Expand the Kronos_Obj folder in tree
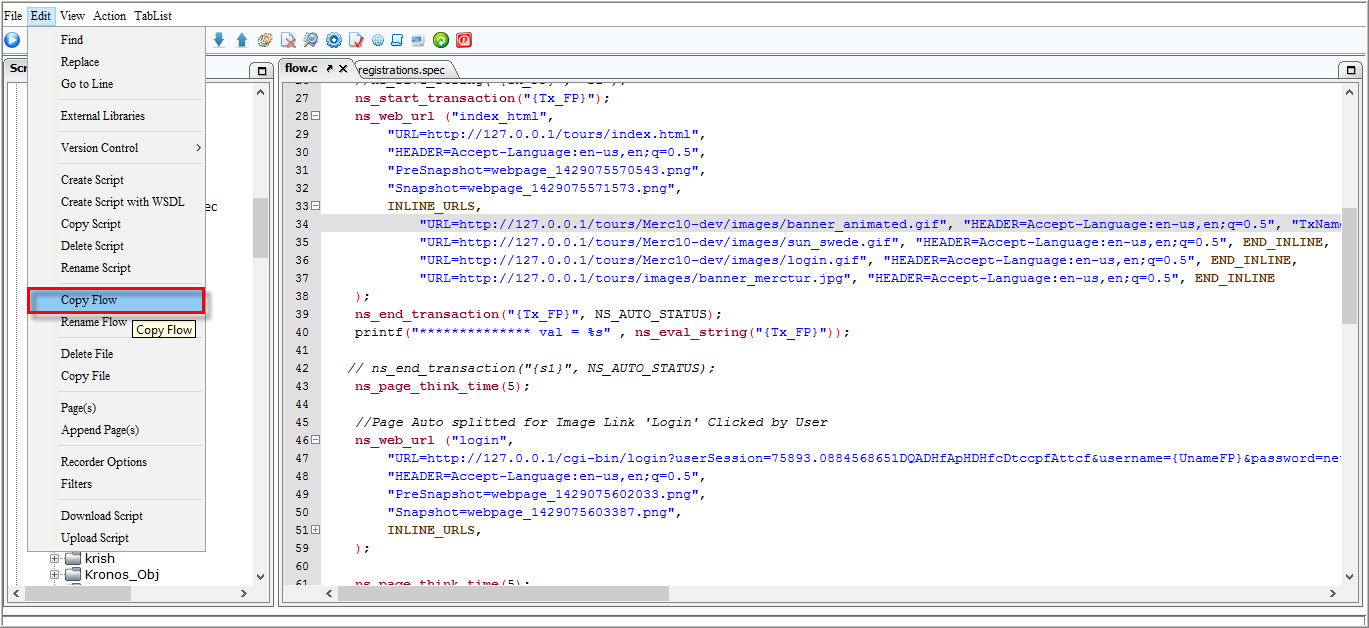This screenshot has width=1369, height=628. coord(55,575)
